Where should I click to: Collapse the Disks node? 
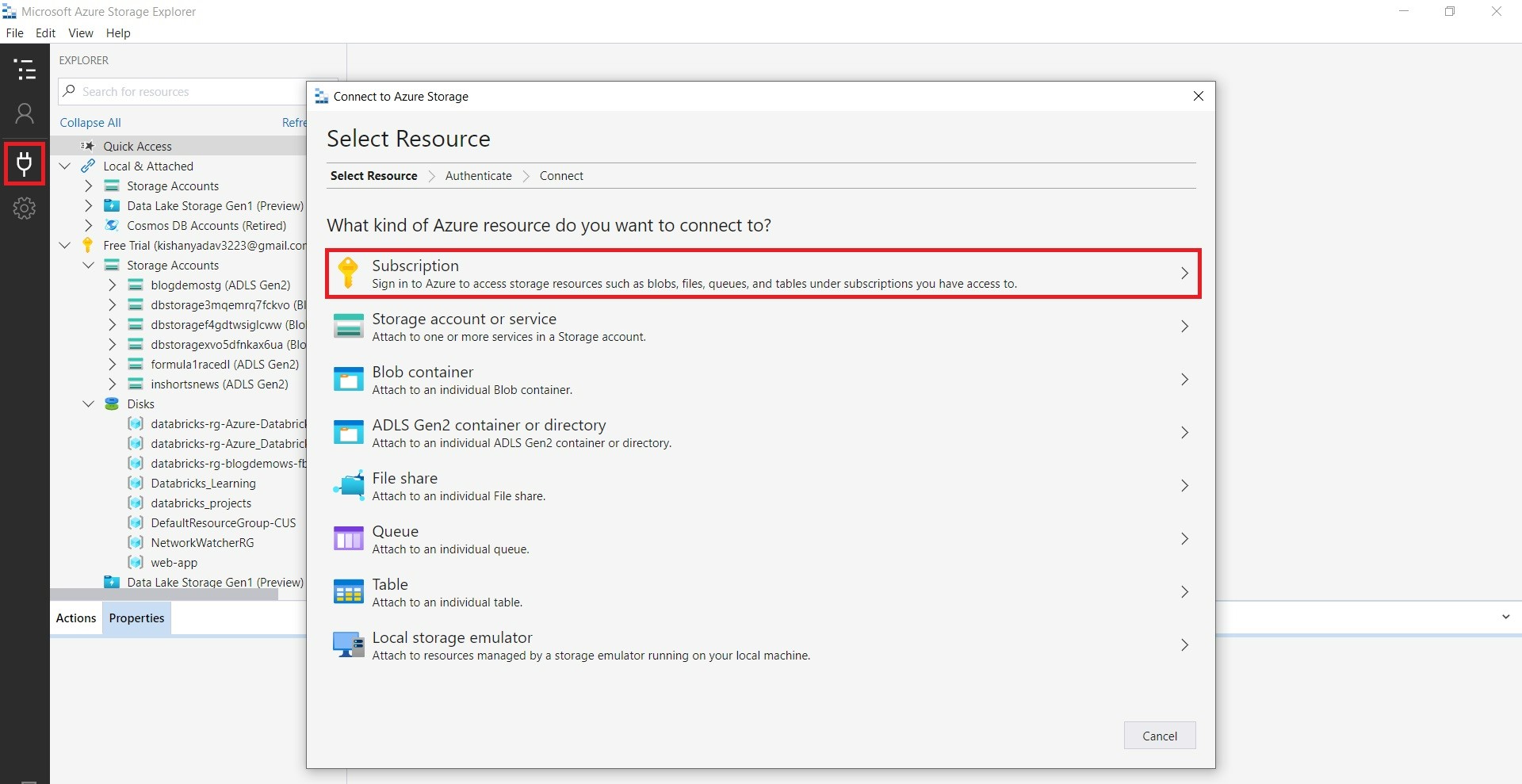pos(89,403)
